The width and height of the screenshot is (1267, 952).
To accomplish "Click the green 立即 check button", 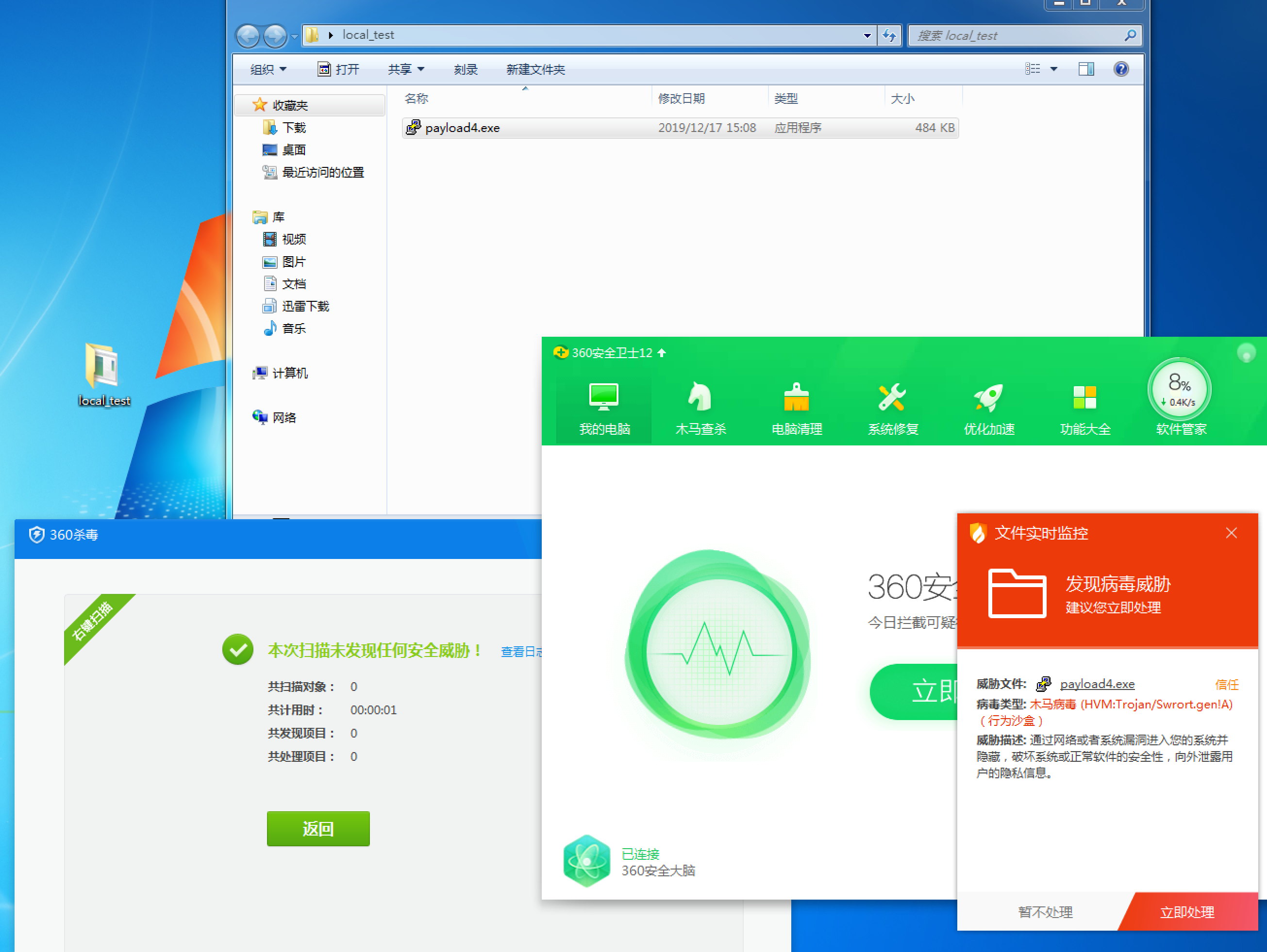I will point(915,691).
